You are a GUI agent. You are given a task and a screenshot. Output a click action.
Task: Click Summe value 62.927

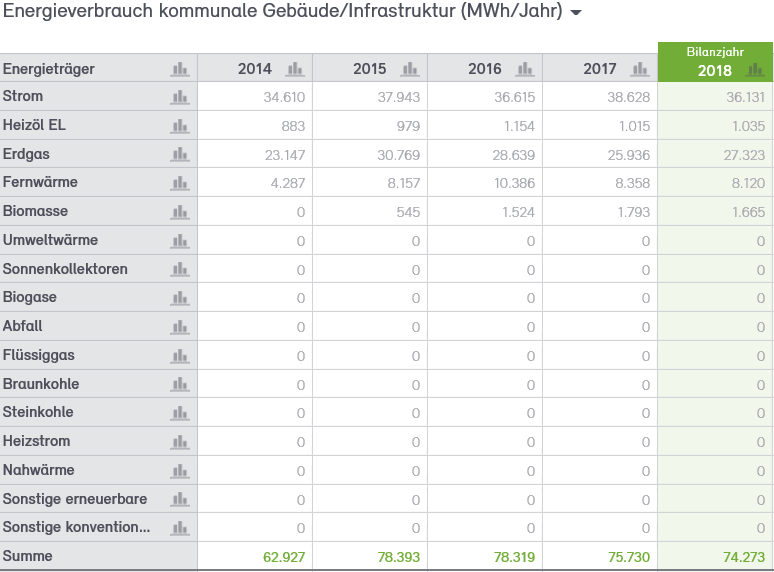tap(284, 557)
